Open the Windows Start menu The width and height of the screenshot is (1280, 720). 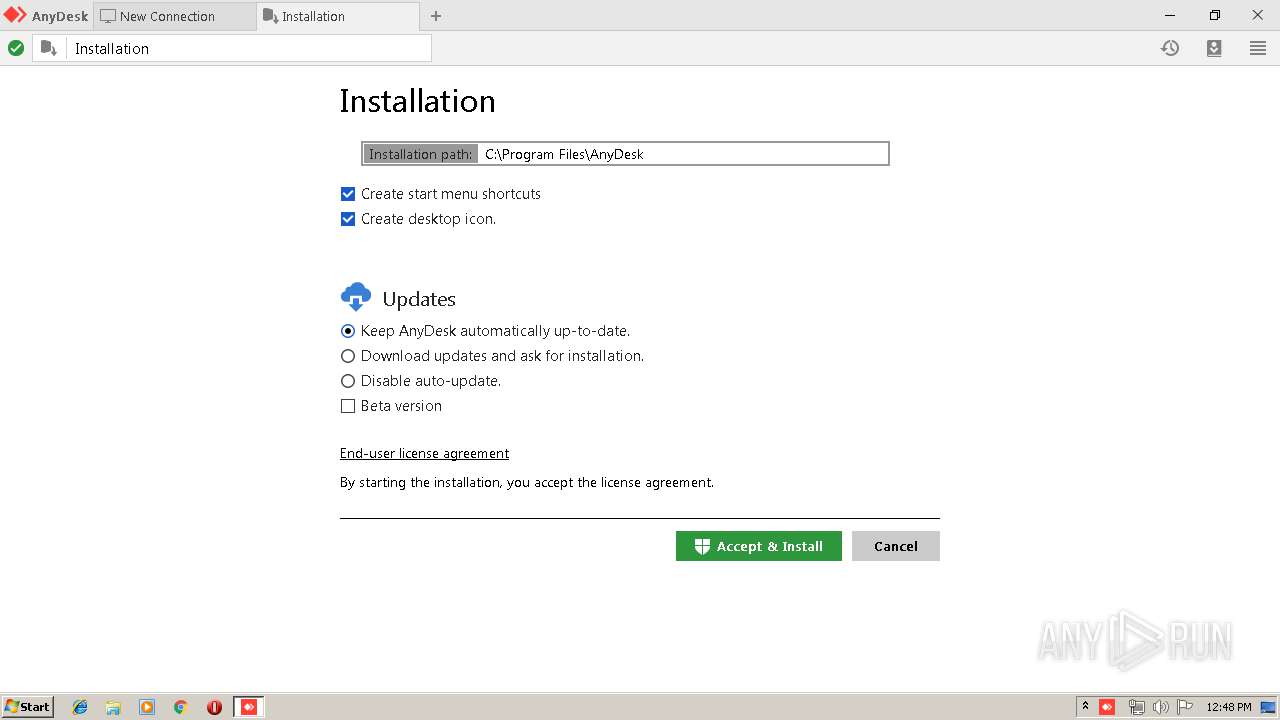pyautogui.click(x=28, y=707)
